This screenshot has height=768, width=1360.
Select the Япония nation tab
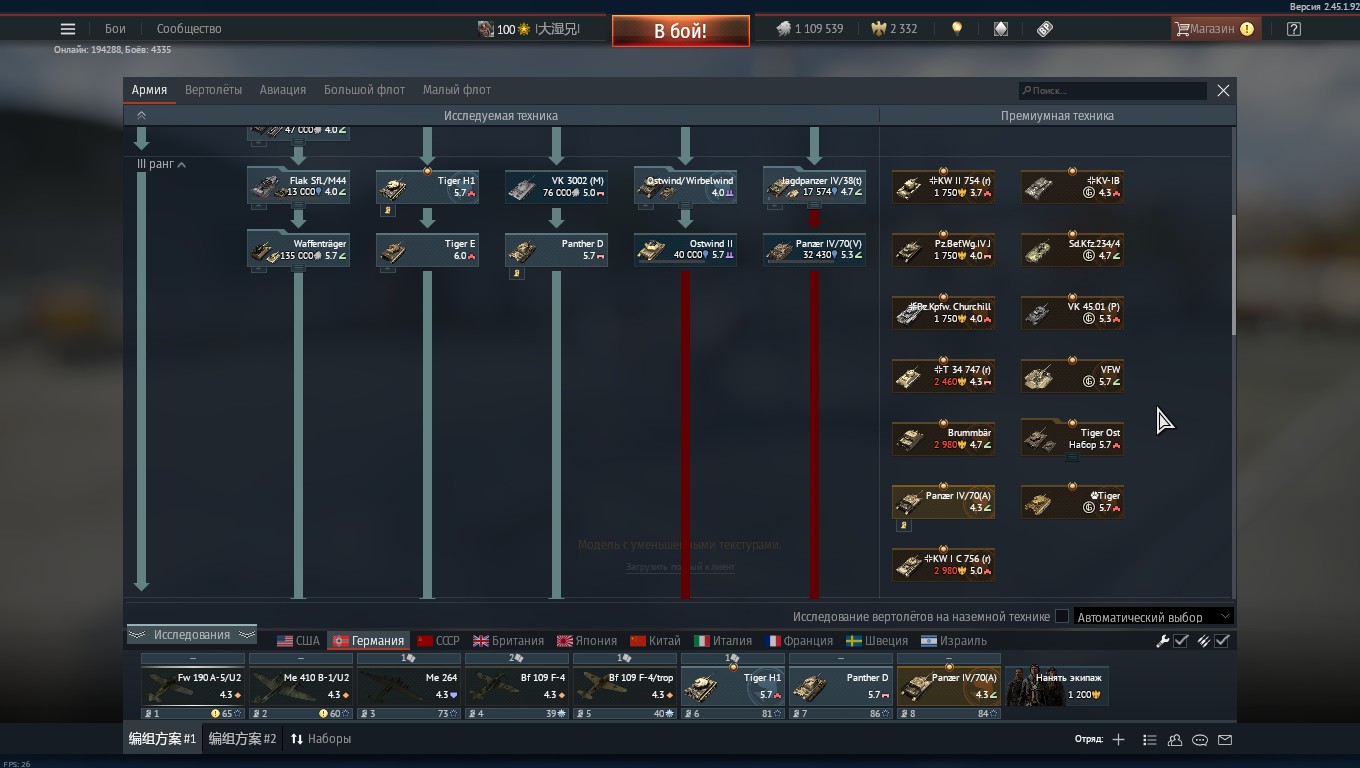point(587,641)
